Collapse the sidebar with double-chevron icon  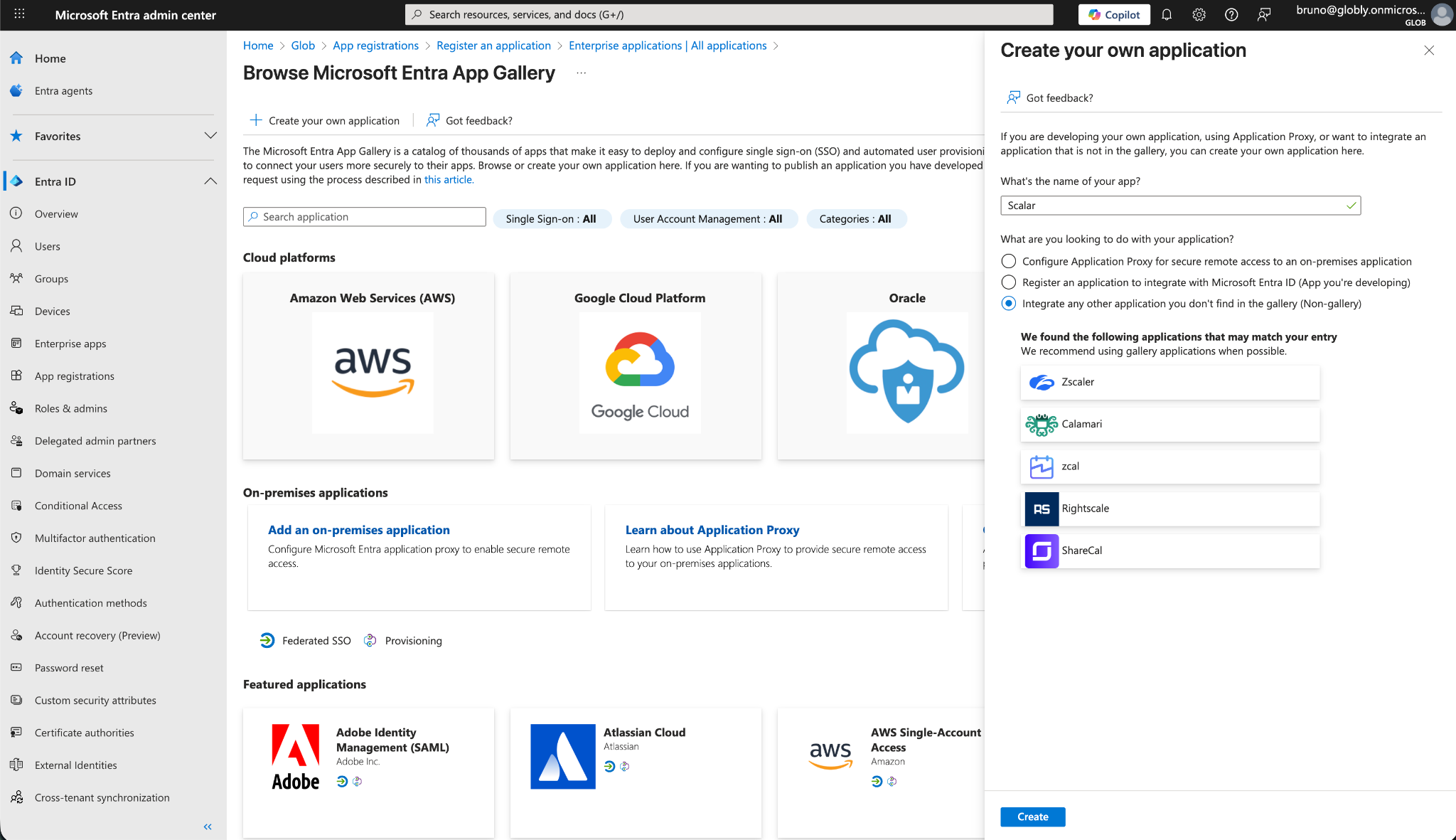click(x=208, y=826)
